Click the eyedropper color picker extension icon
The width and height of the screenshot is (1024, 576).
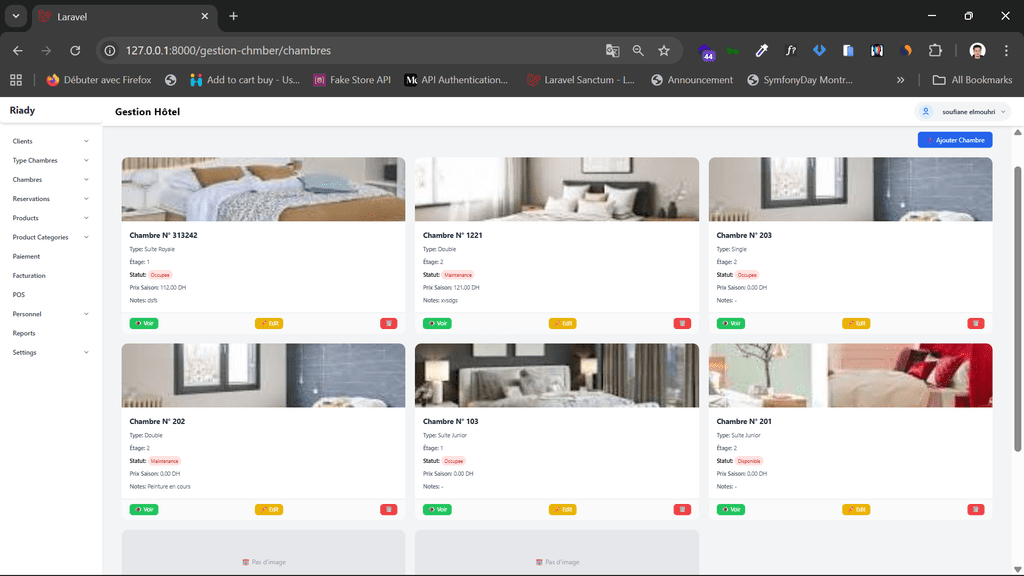(761, 50)
